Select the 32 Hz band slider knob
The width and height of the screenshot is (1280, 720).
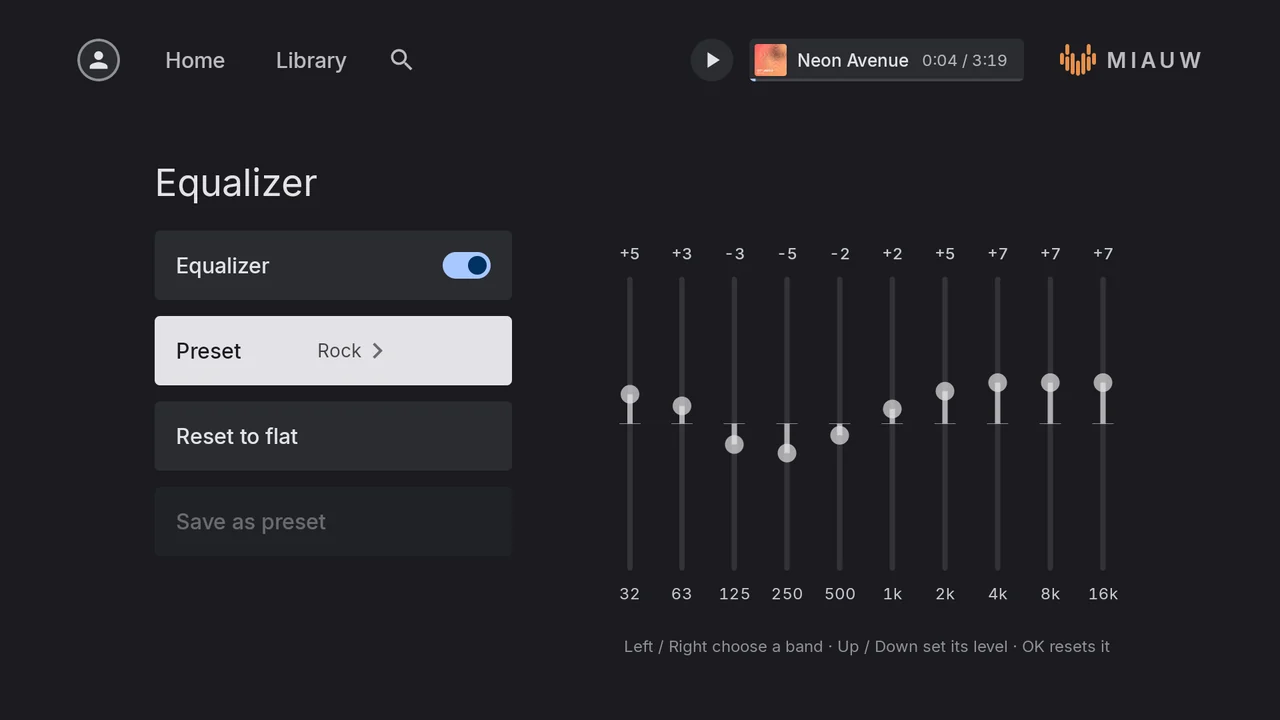coord(629,395)
